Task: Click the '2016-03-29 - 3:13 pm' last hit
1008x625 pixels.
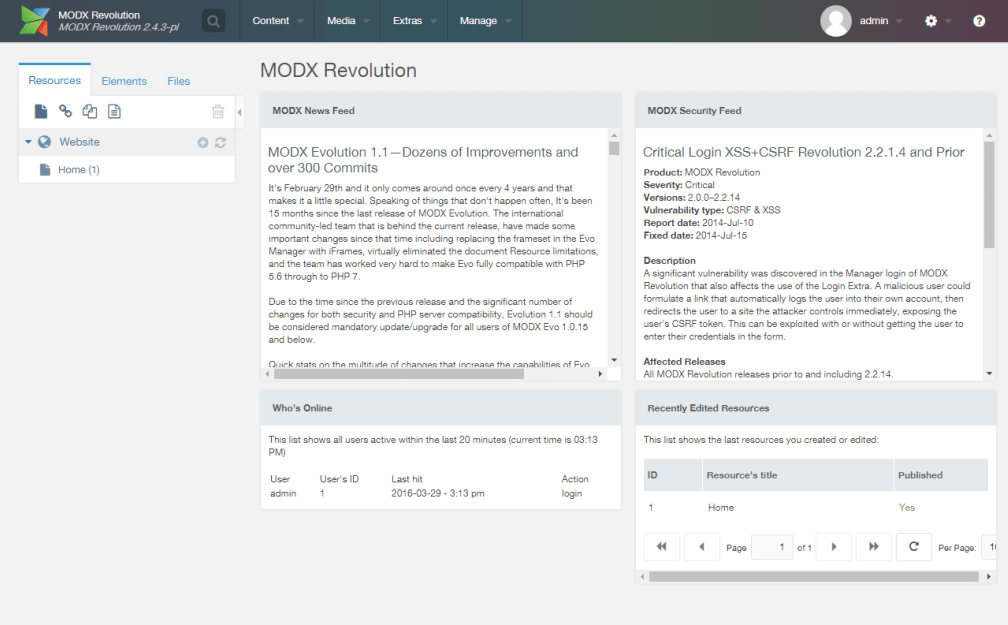Action: (438, 493)
